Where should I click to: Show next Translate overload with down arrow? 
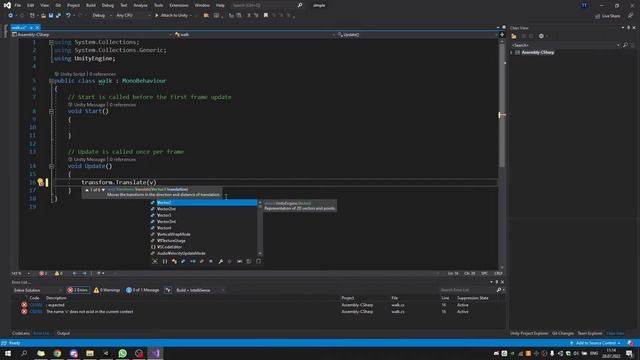click(103, 190)
